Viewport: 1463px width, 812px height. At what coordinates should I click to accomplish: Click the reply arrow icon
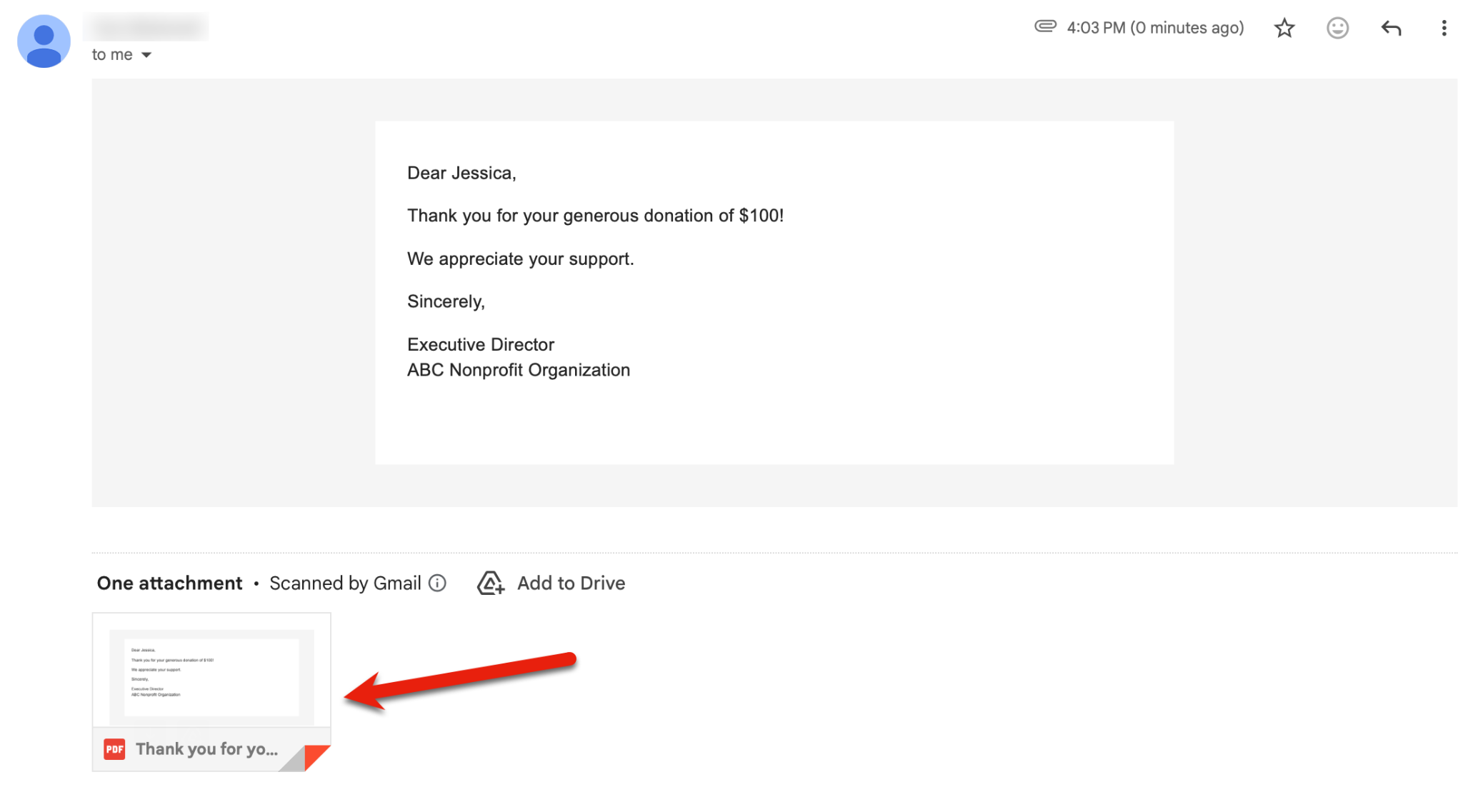(x=1390, y=28)
